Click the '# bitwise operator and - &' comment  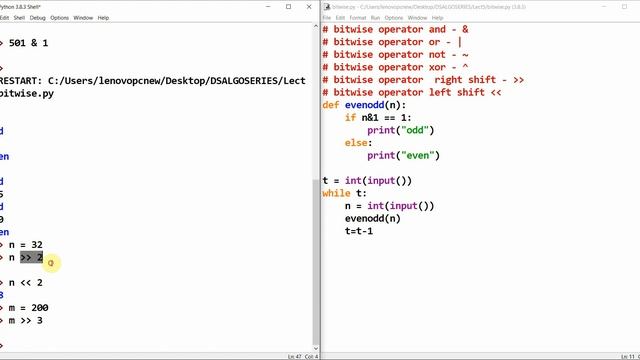396,29
